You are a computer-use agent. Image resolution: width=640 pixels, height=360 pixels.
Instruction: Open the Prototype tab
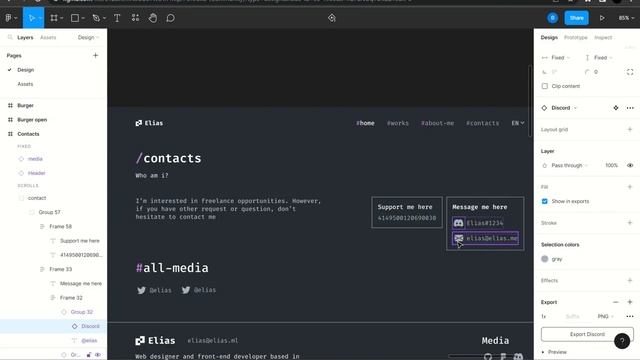[x=576, y=37]
